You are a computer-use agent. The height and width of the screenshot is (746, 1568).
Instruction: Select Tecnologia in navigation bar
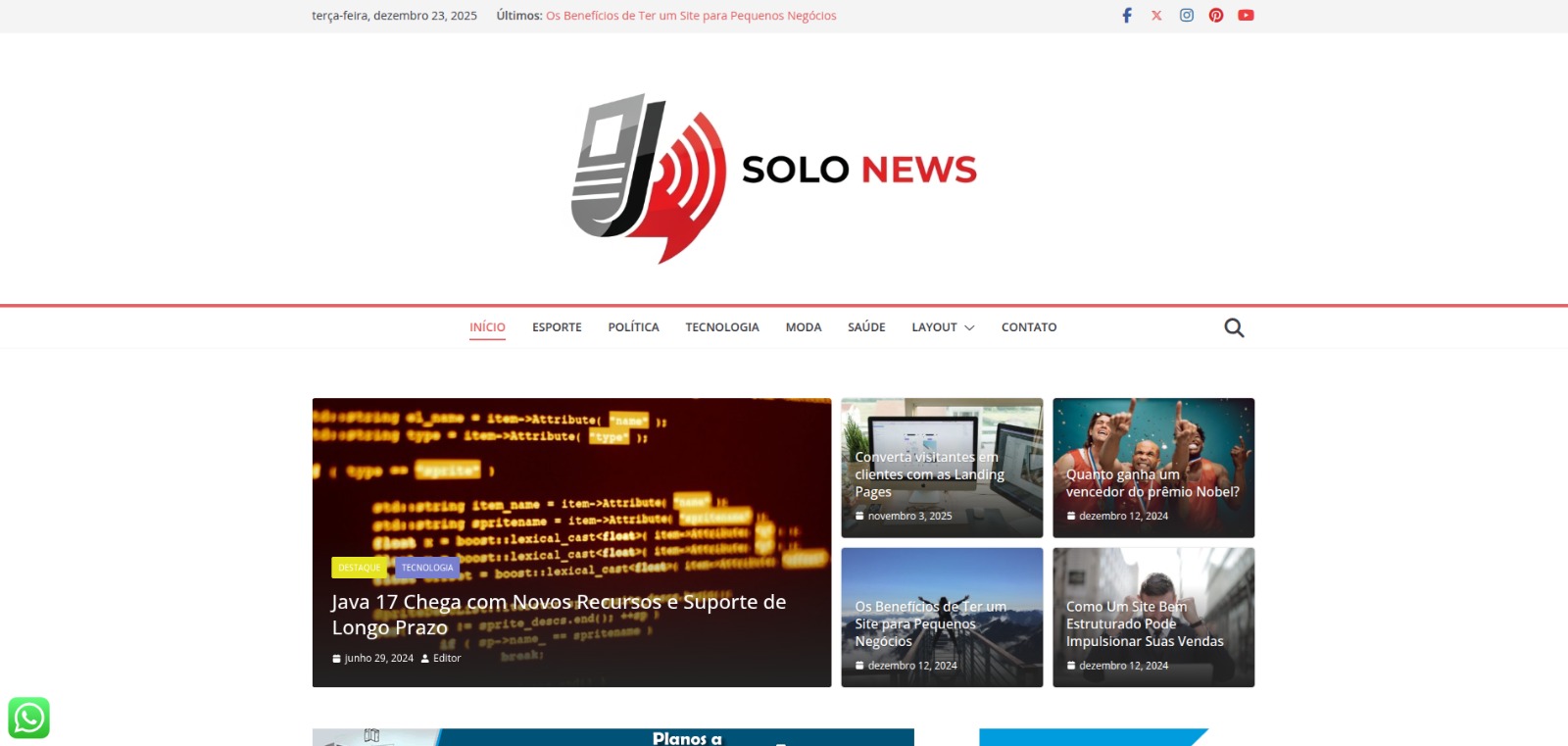(722, 327)
